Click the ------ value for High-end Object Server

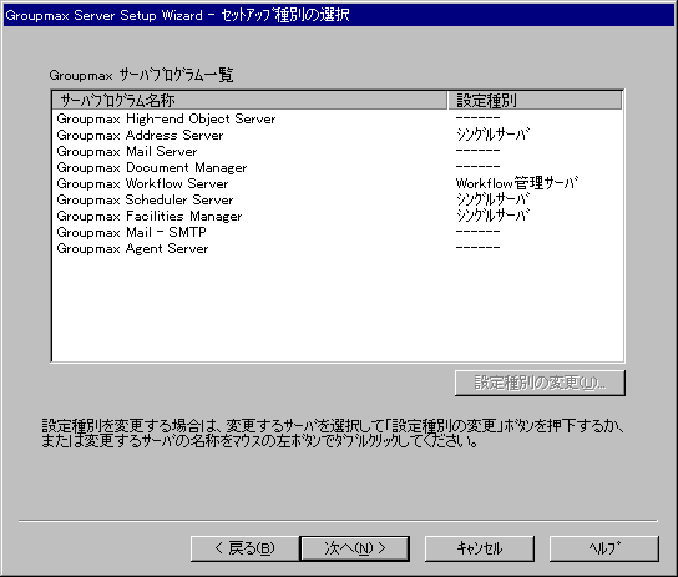tap(478, 118)
